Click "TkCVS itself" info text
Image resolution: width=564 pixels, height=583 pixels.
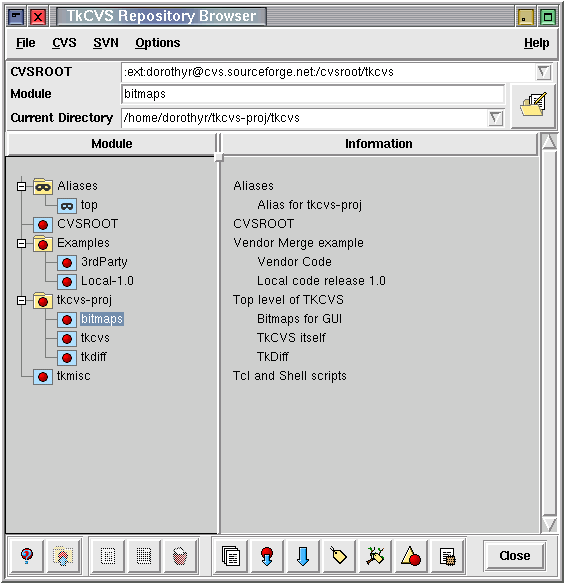click(x=291, y=338)
